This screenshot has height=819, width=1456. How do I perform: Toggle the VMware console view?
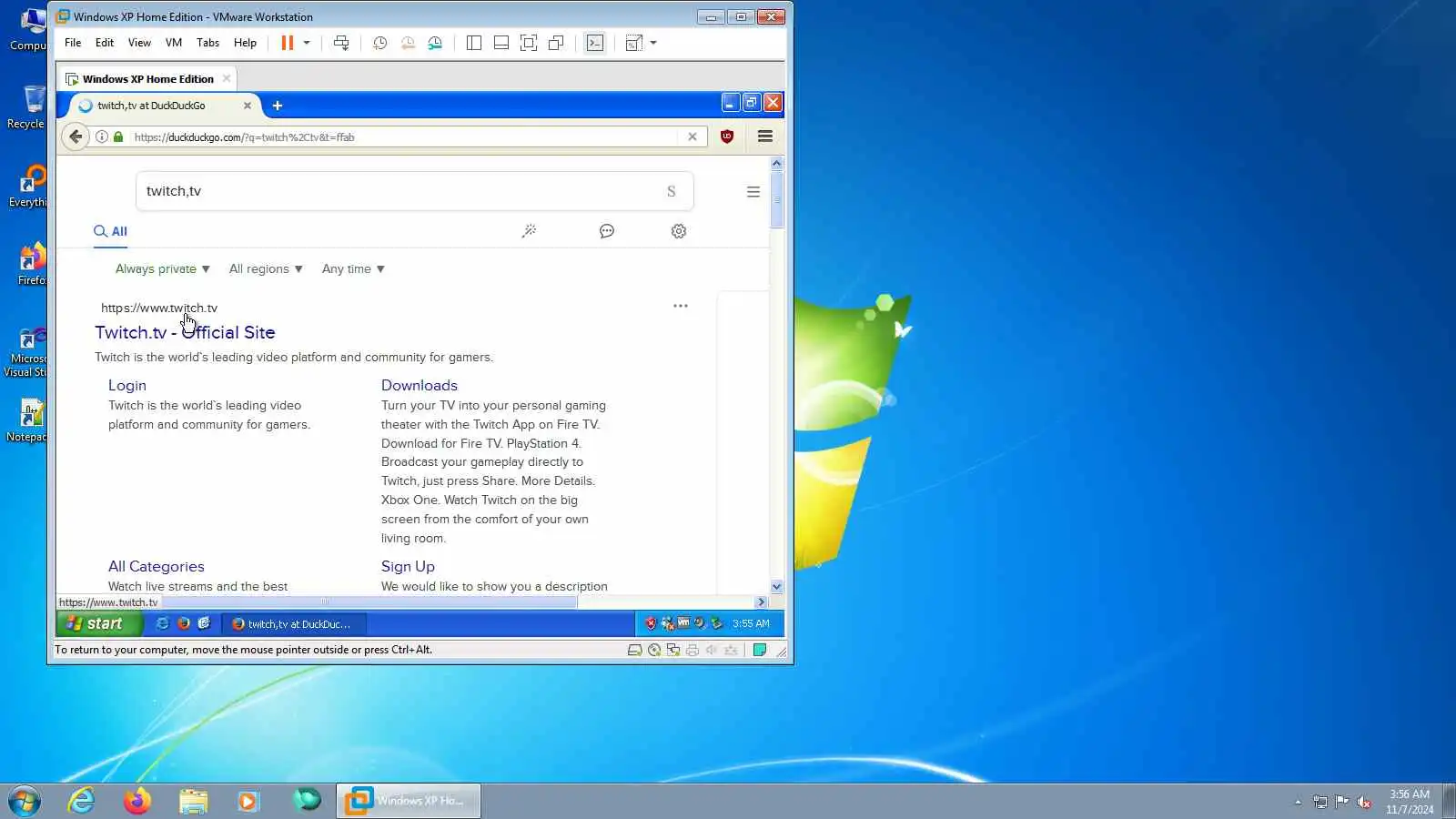point(595,43)
